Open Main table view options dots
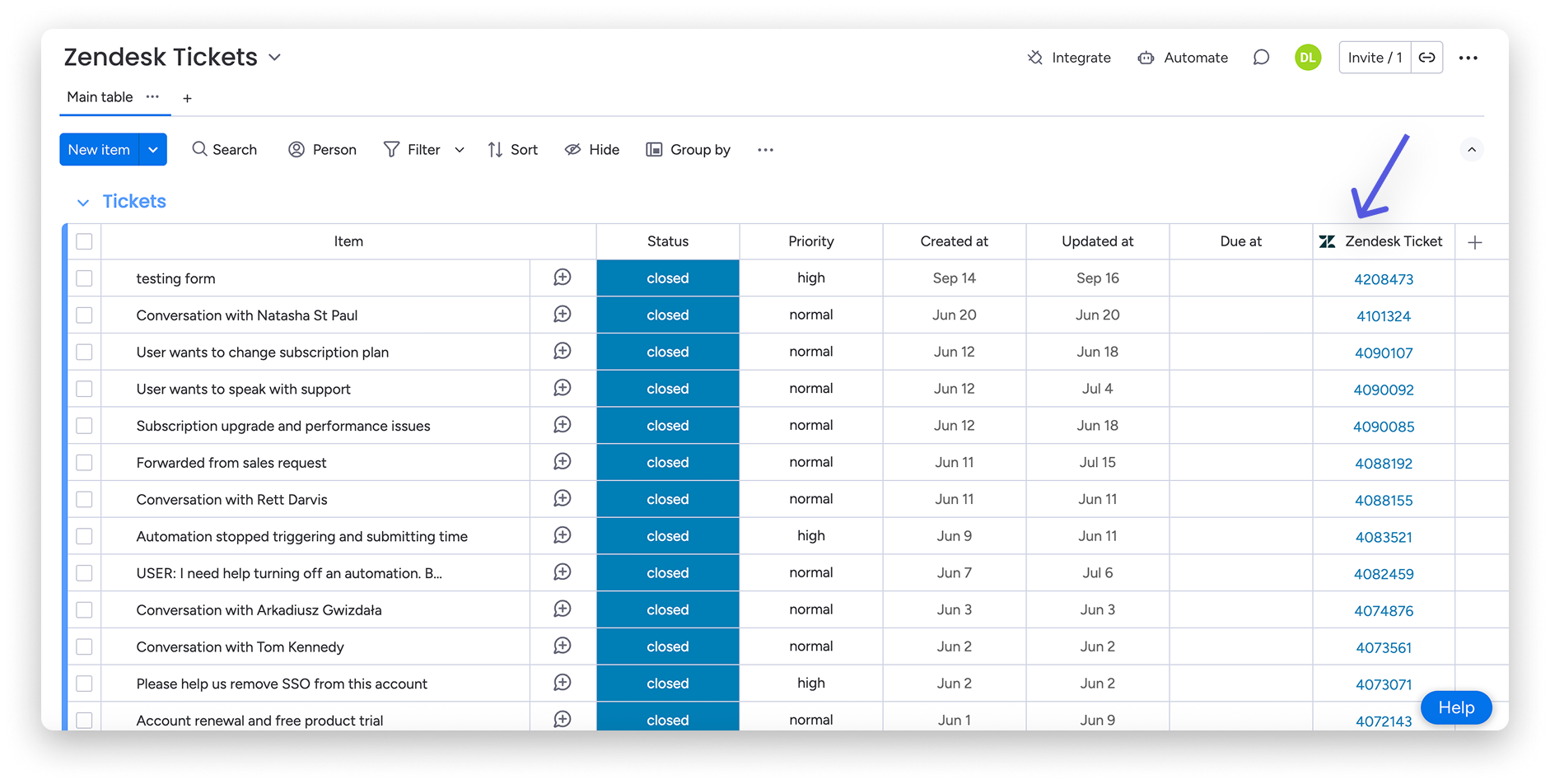 [x=152, y=97]
